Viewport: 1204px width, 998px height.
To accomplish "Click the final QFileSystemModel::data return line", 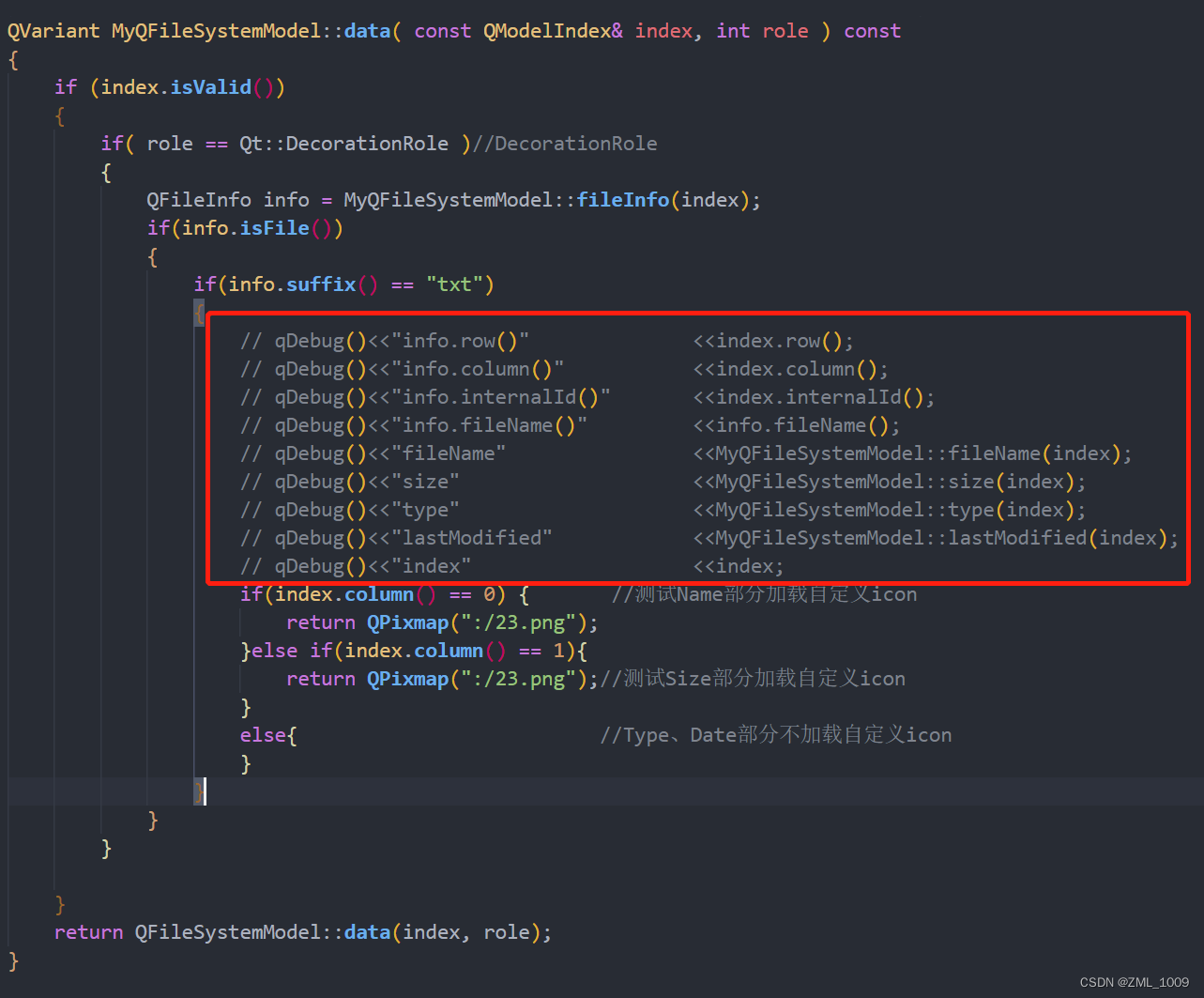I will tap(300, 931).
